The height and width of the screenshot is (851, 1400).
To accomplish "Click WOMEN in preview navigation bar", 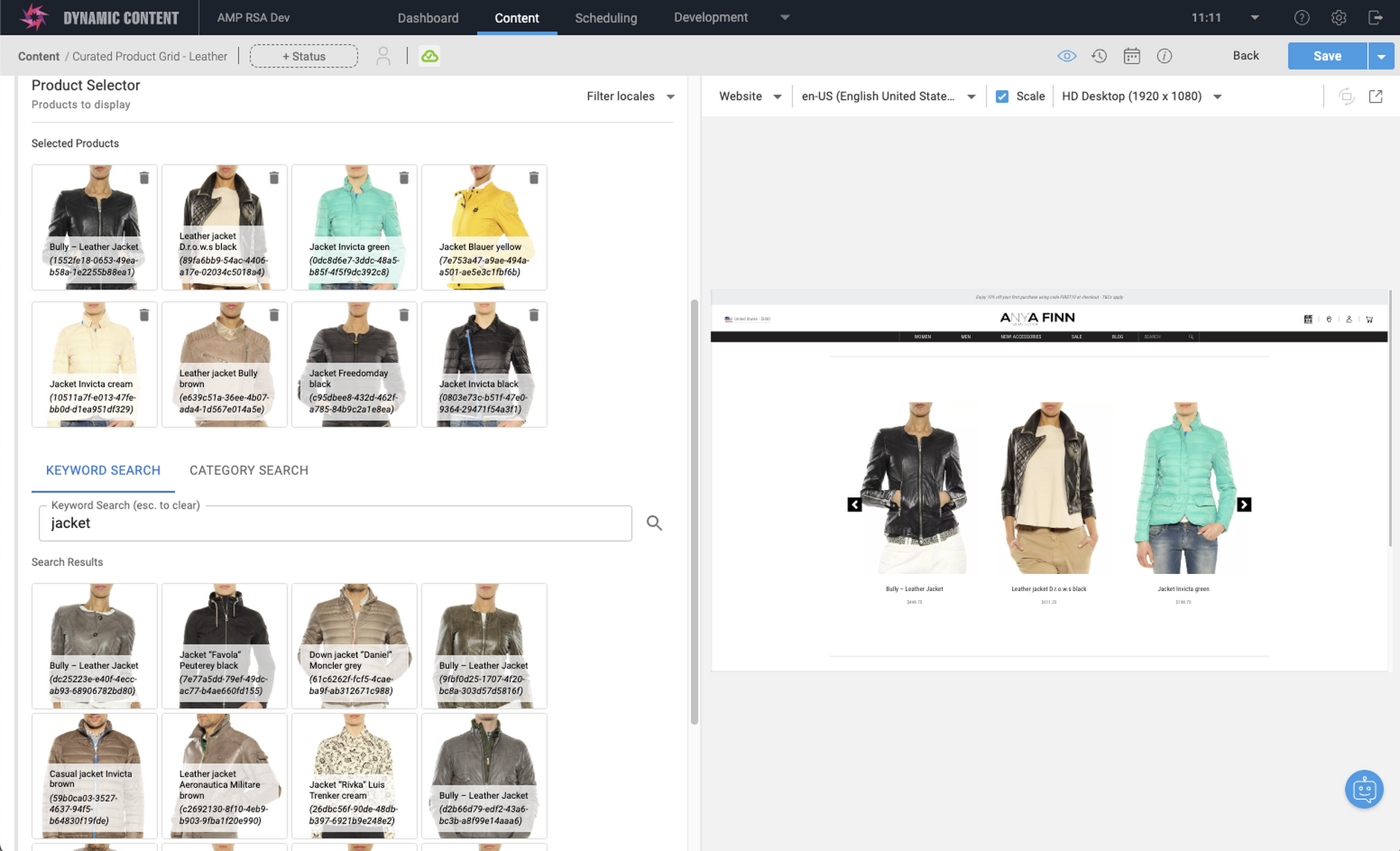I will [923, 337].
